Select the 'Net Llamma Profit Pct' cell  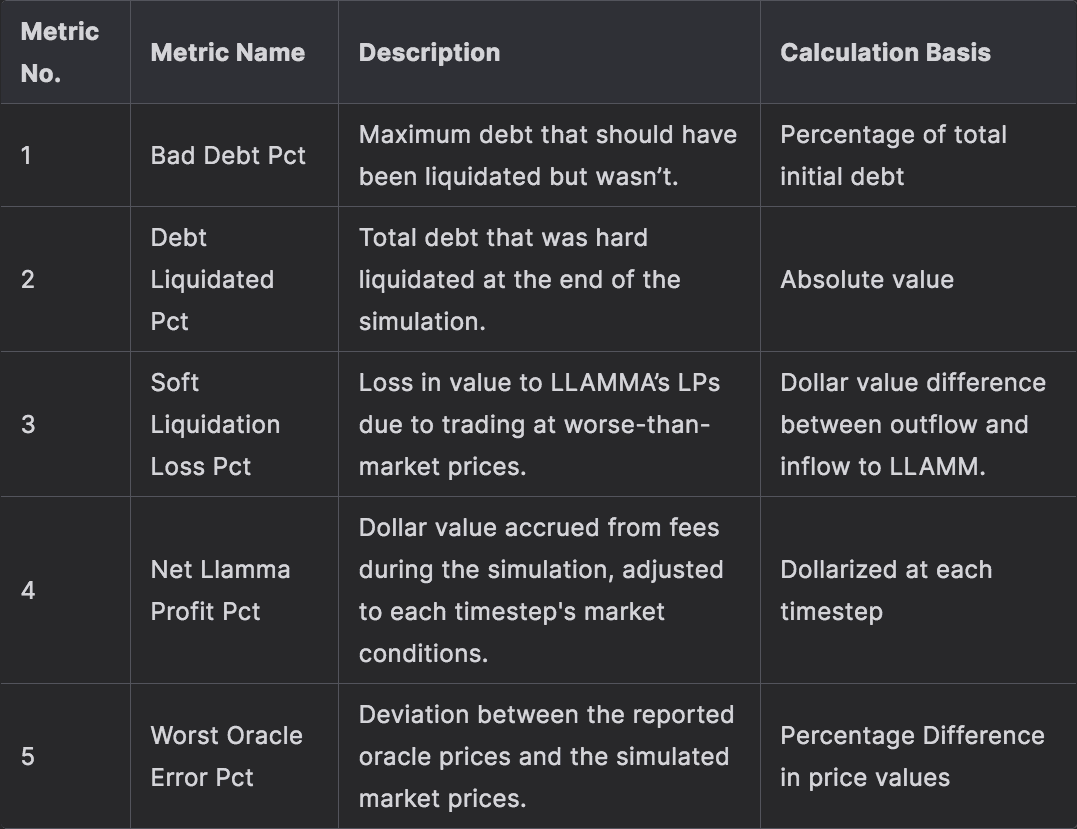pos(220,590)
